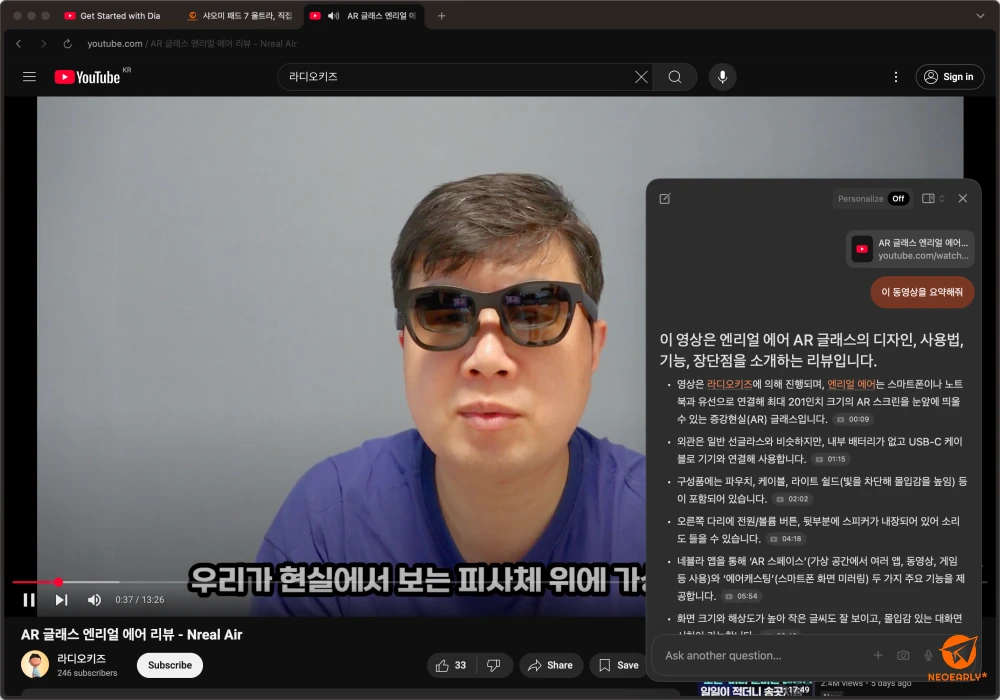The height and width of the screenshot is (700, 1000).
Task: Subscribe to the 라디오키즈 channel
Action: click(x=170, y=665)
